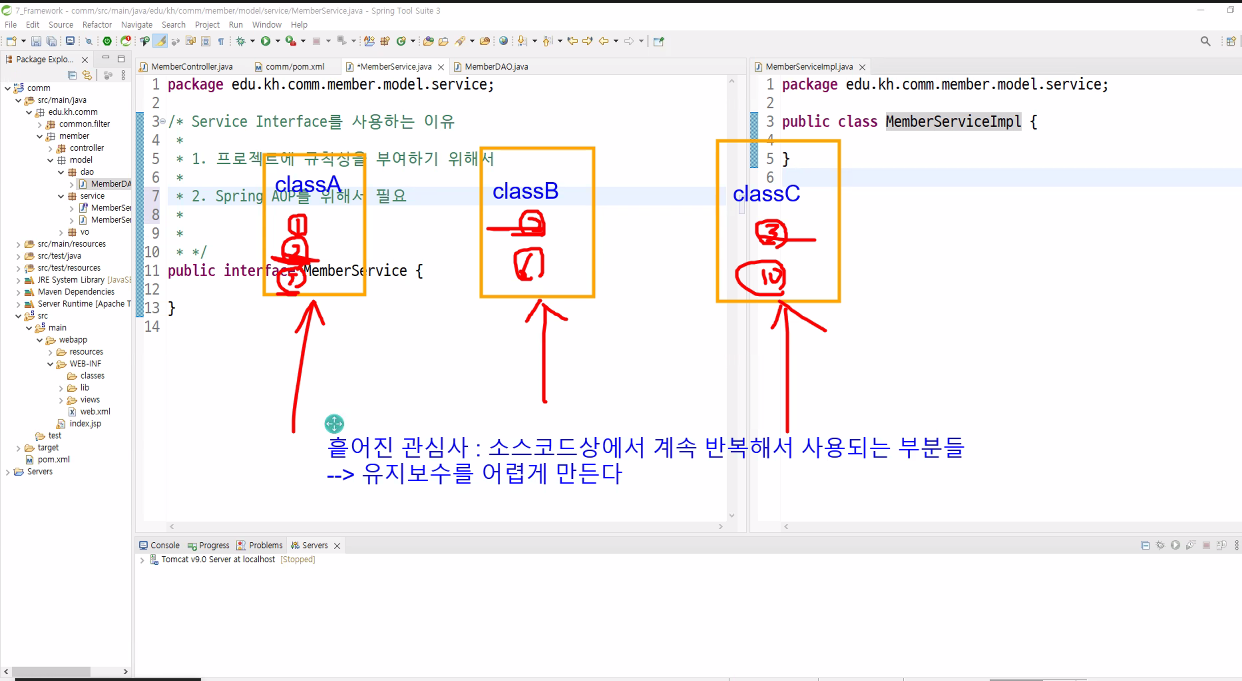This screenshot has width=1242, height=681.
Task: Select MemberDAO file in Package Explorer
Action: tap(105, 184)
